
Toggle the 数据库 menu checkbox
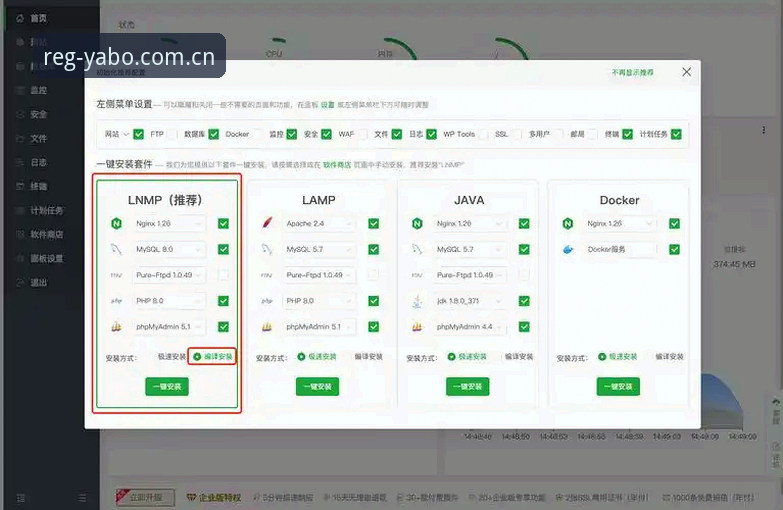click(214, 134)
